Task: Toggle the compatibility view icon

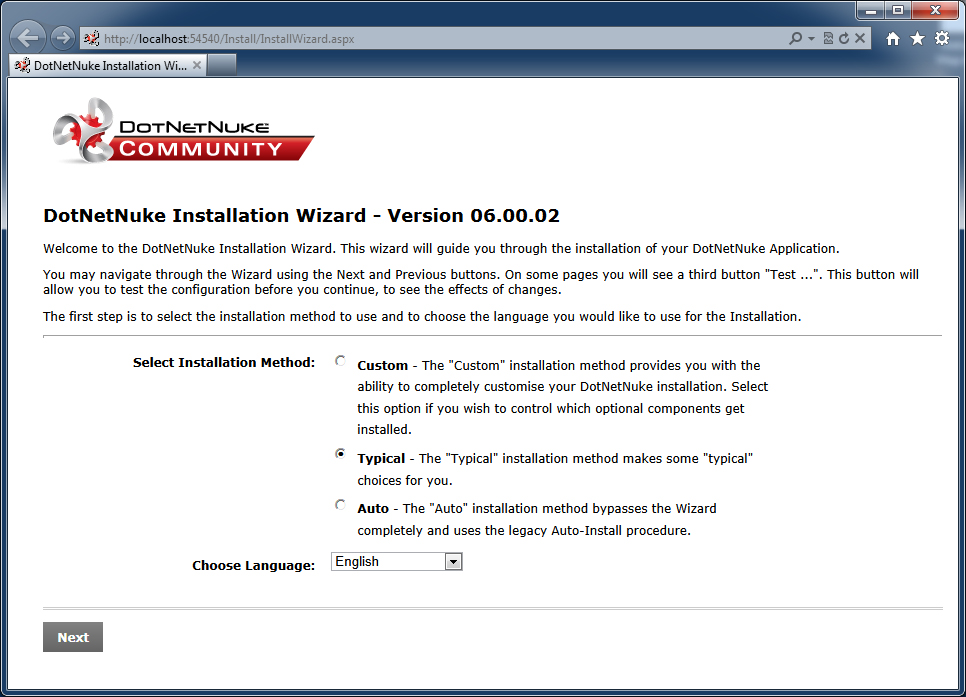Action: [828, 38]
